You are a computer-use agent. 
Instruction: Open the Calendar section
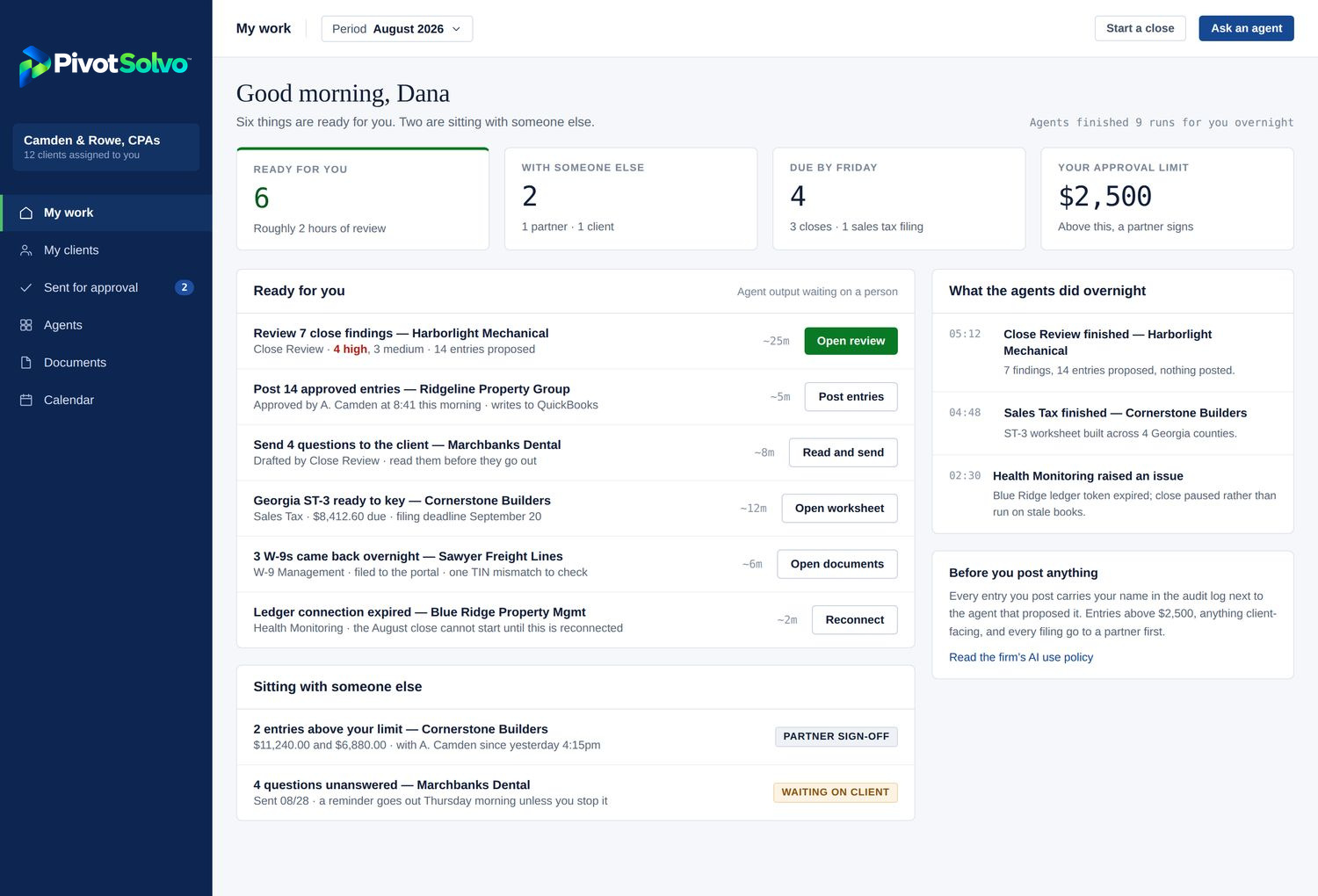pyautogui.click(x=106, y=400)
